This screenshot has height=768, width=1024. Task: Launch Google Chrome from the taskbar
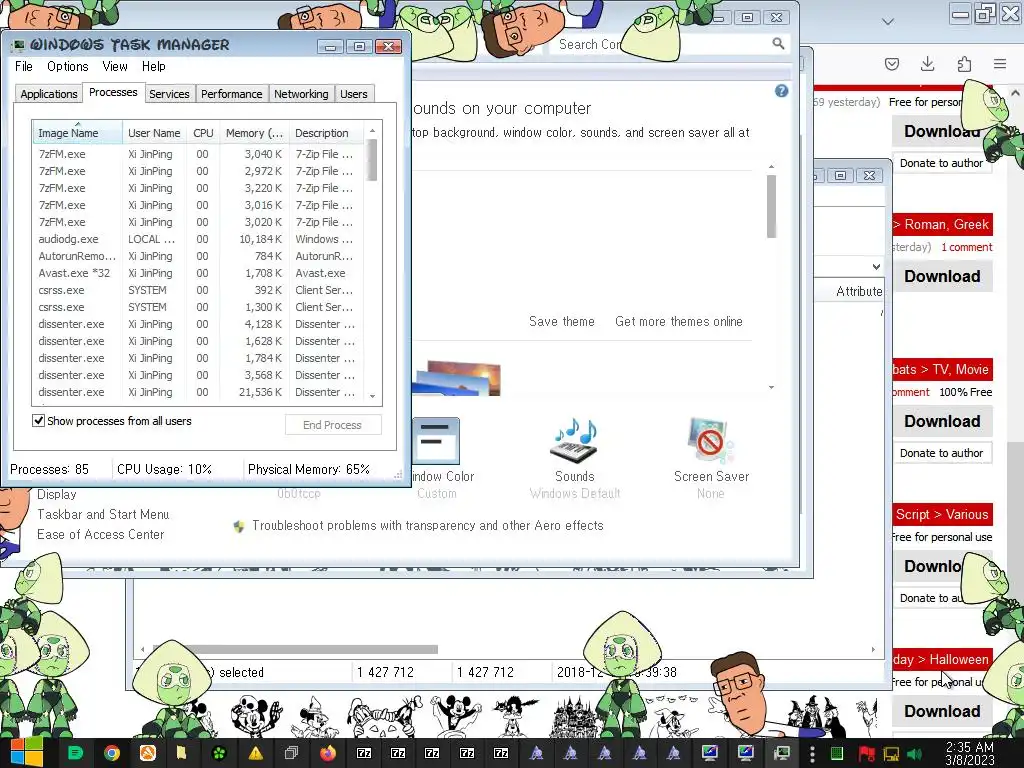coord(112,753)
